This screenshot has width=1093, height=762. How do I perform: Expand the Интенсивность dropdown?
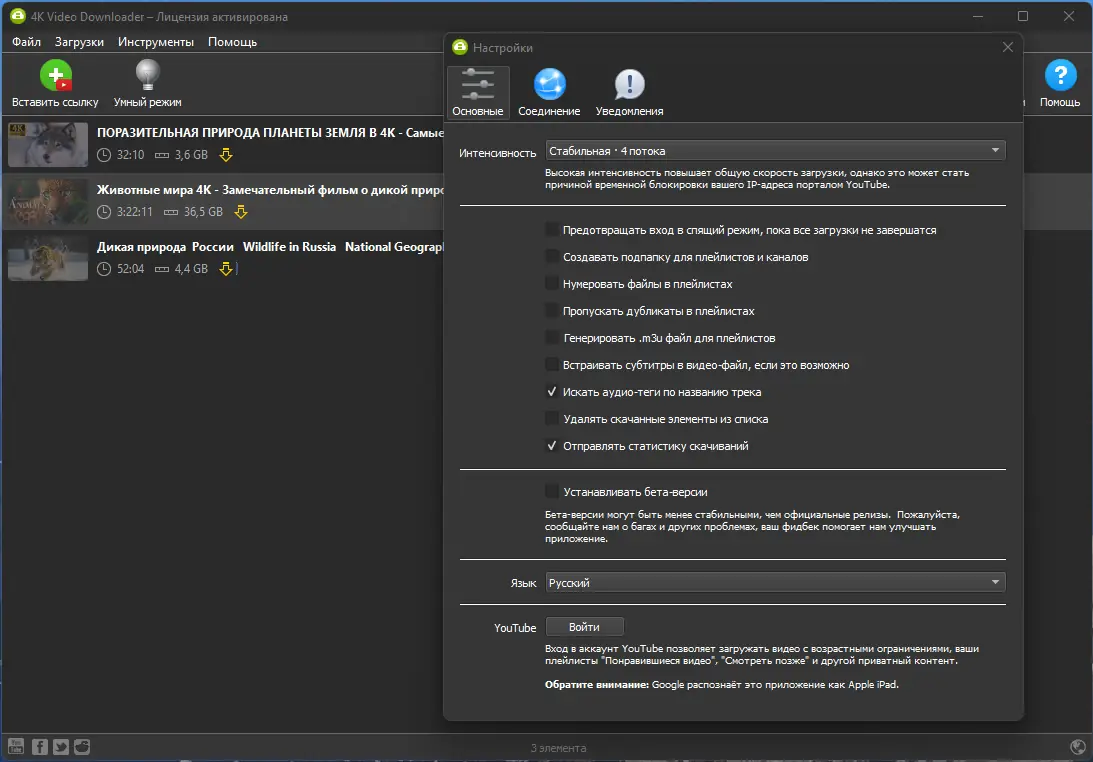pyautogui.click(x=775, y=151)
